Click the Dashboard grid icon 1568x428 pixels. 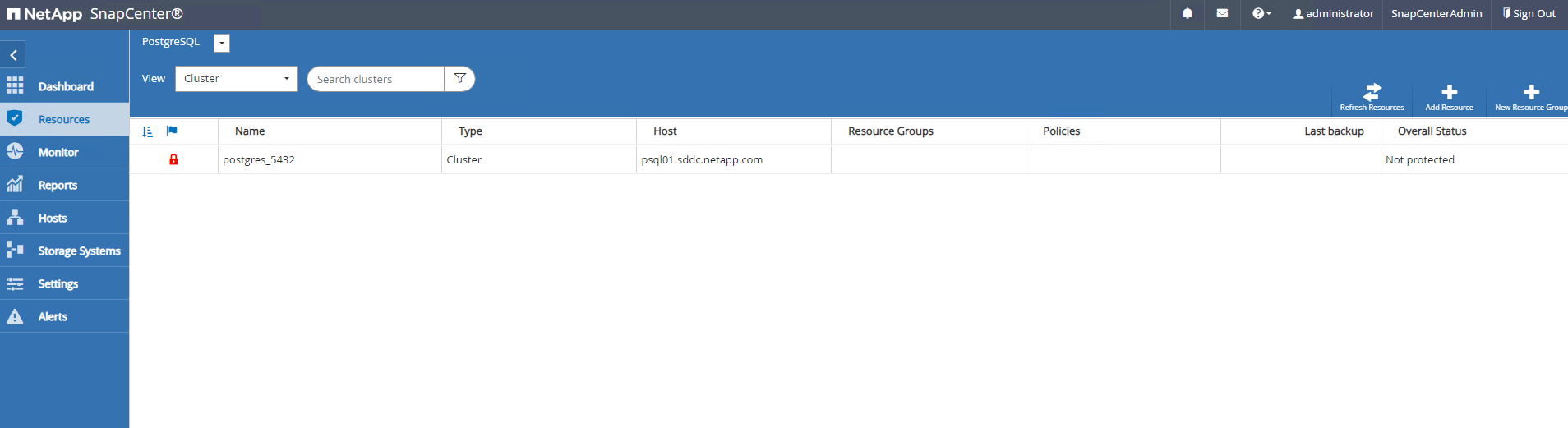pos(15,85)
